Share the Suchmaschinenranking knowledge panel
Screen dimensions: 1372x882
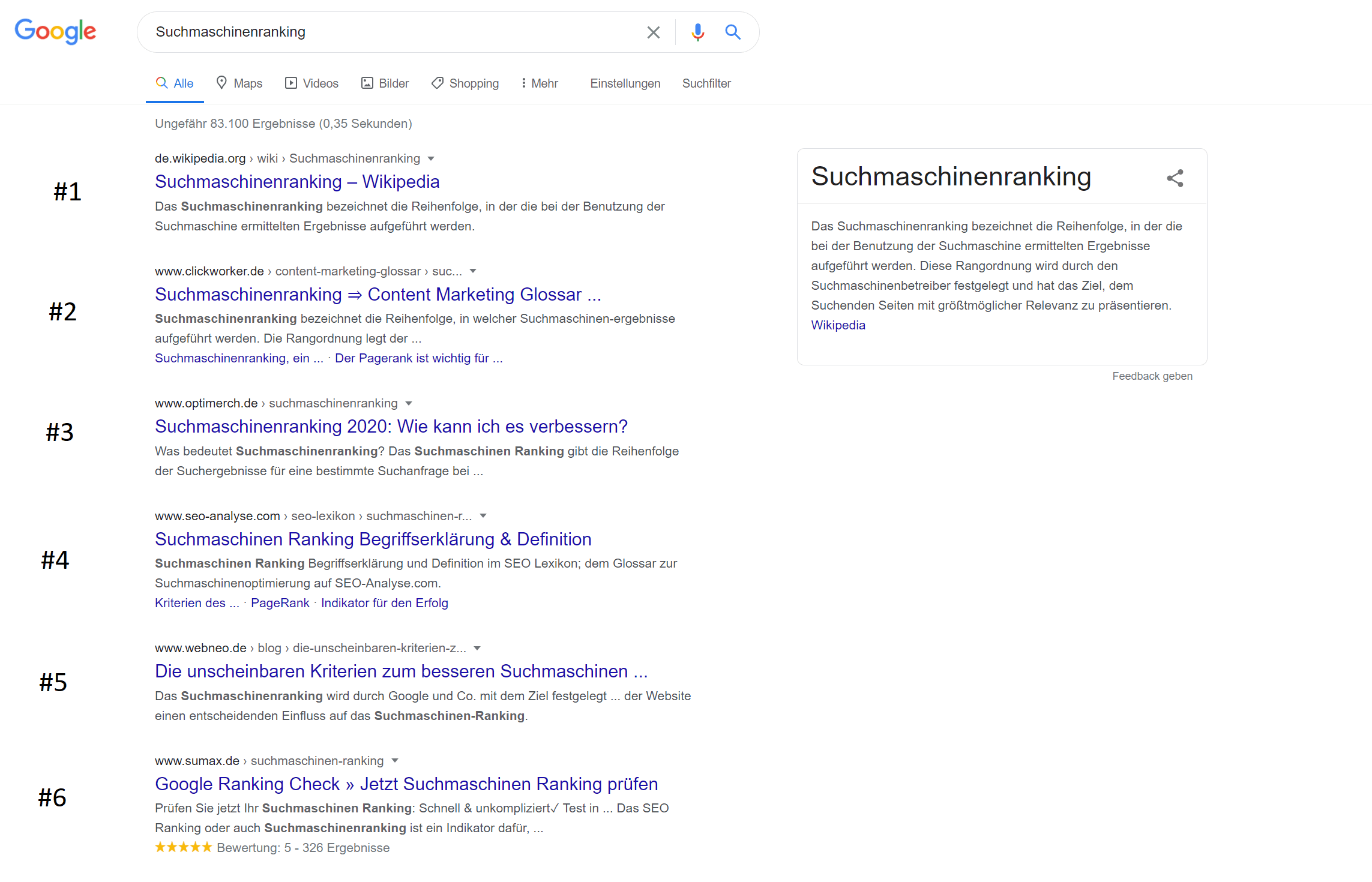coord(1175,178)
